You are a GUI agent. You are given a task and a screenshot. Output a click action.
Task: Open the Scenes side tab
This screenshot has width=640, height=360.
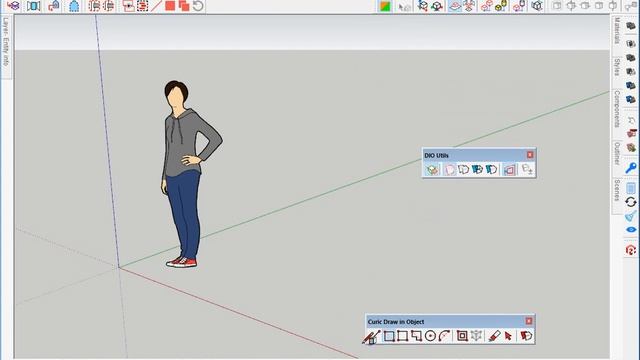(x=617, y=191)
